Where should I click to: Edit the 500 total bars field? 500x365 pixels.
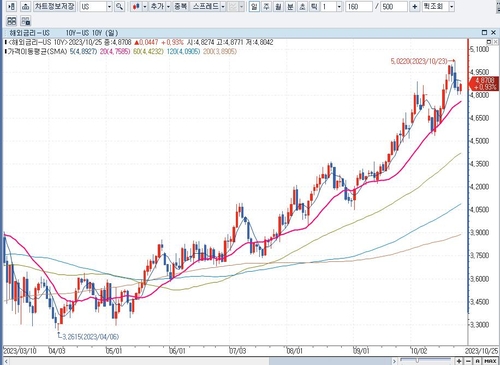(x=394, y=6)
